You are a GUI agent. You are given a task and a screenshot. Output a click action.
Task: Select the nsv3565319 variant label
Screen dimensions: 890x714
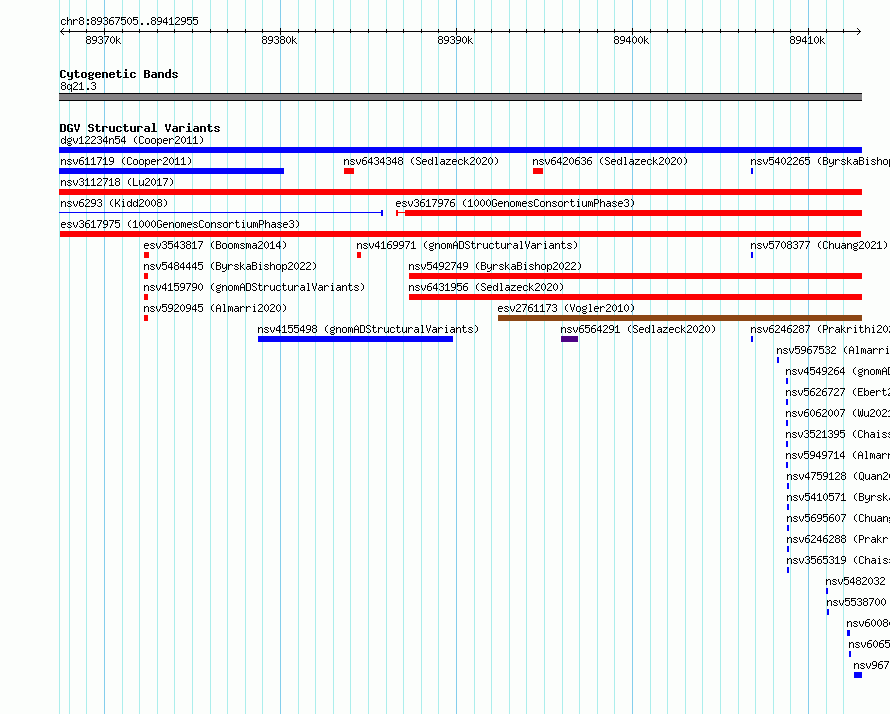838,560
